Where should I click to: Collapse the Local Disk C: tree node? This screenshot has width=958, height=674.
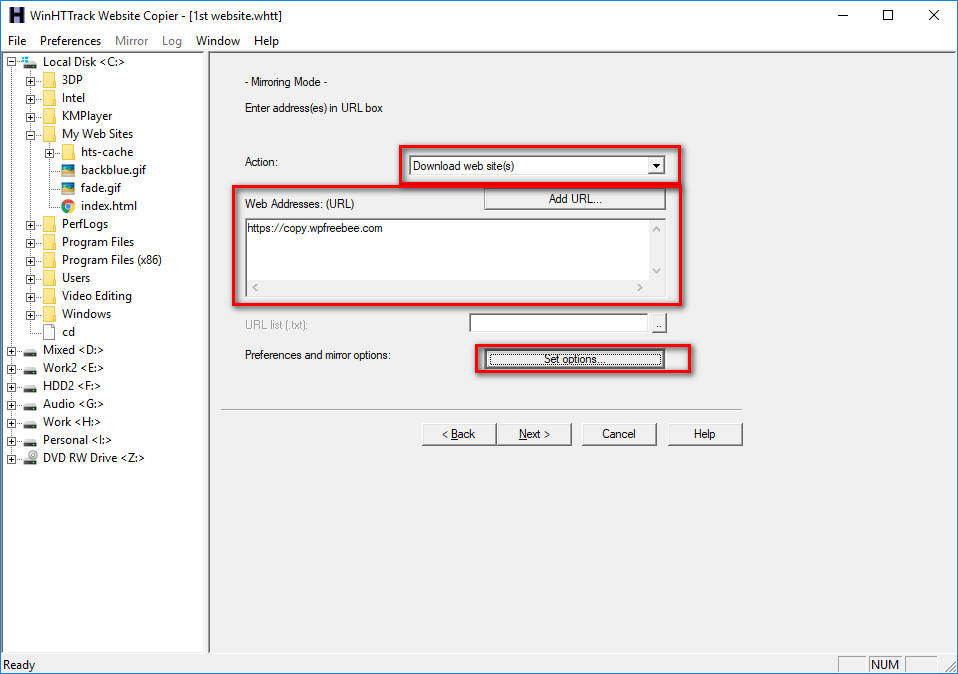click(11, 62)
